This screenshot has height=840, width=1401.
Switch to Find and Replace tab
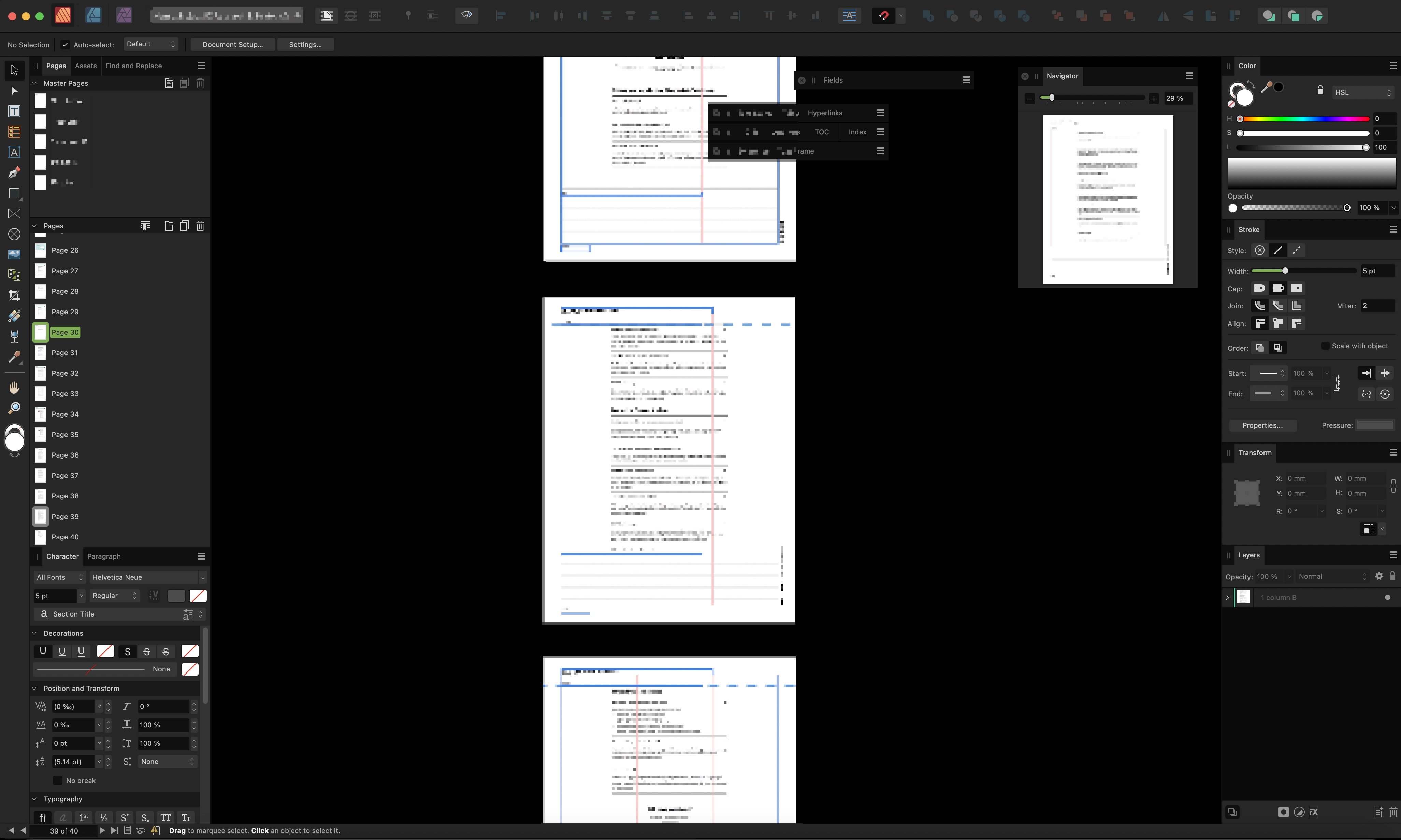[134, 66]
